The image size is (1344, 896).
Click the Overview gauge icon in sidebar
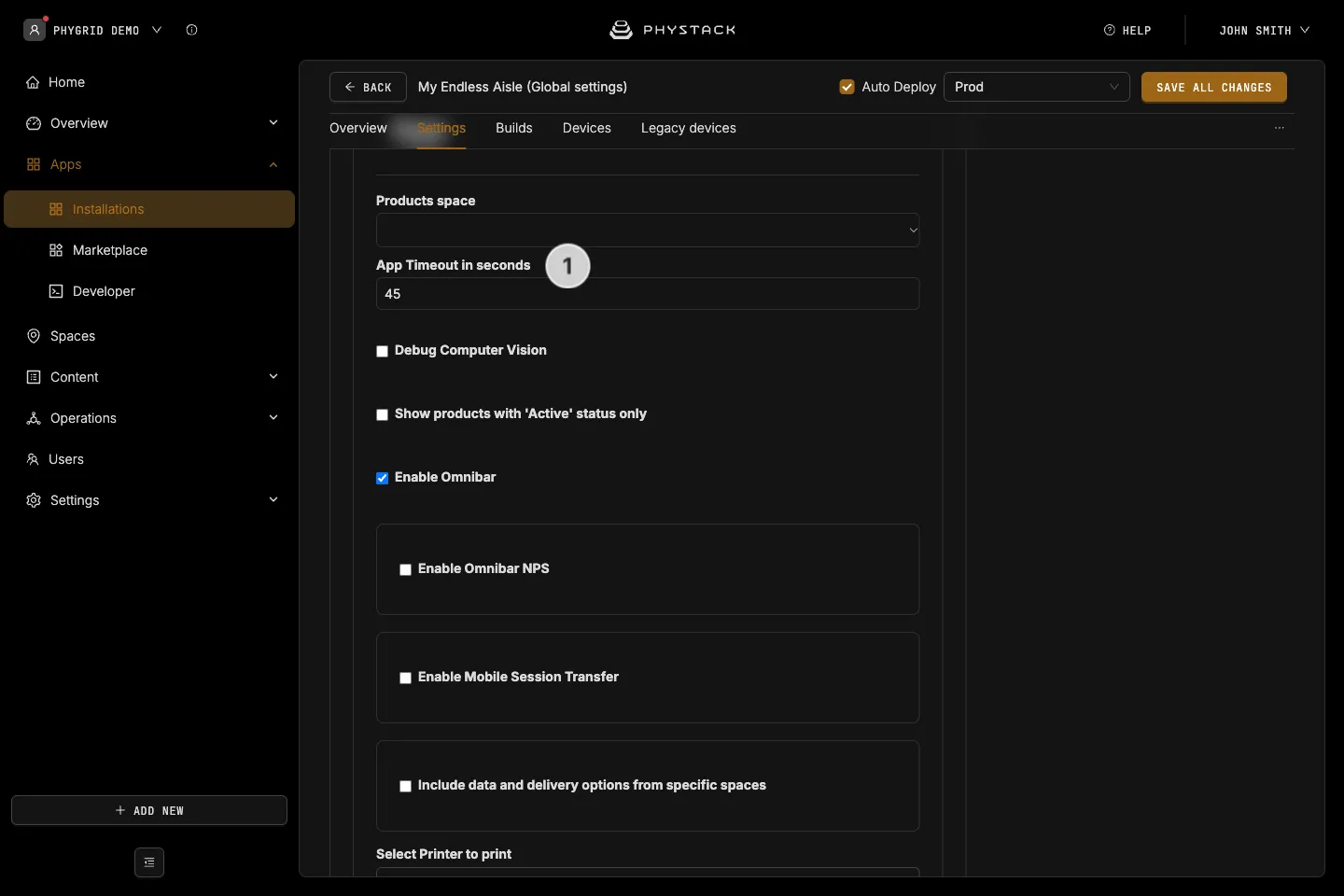point(34,123)
